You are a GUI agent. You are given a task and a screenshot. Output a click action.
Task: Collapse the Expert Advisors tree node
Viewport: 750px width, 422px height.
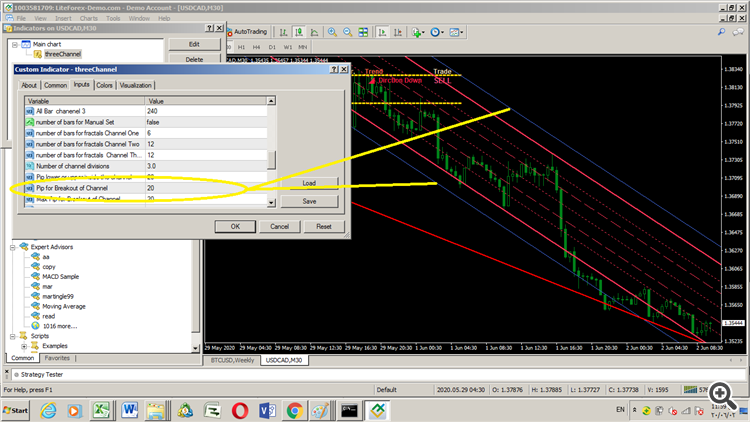tap(13, 247)
